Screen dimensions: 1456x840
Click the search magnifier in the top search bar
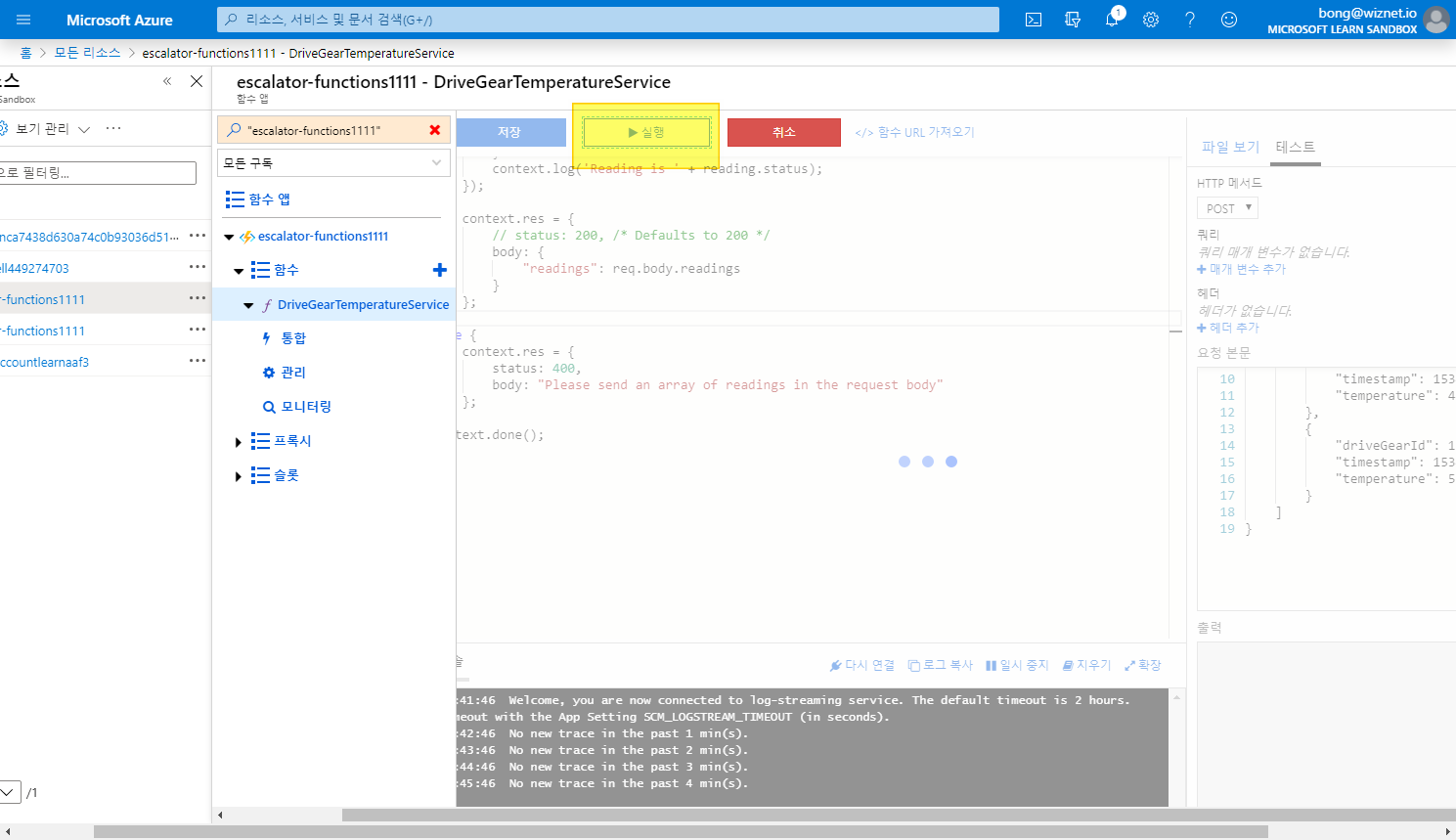[231, 20]
